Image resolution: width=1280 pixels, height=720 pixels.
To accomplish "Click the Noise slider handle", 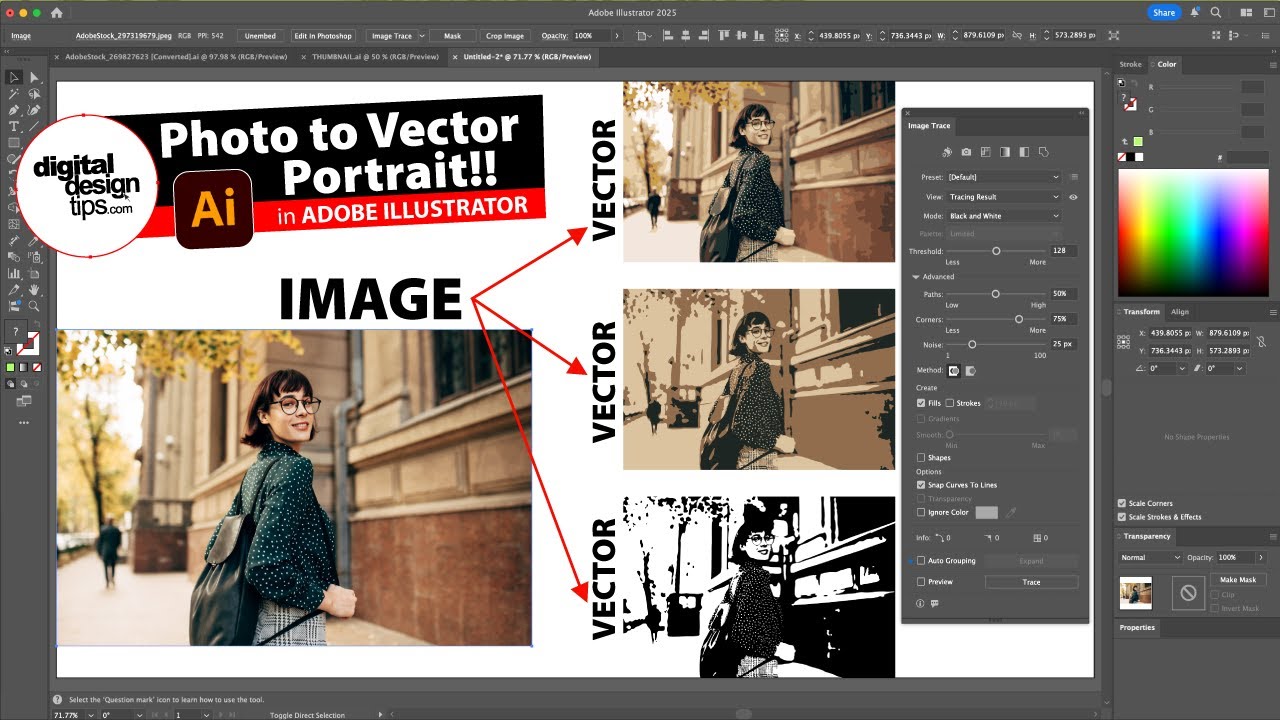I will point(972,344).
